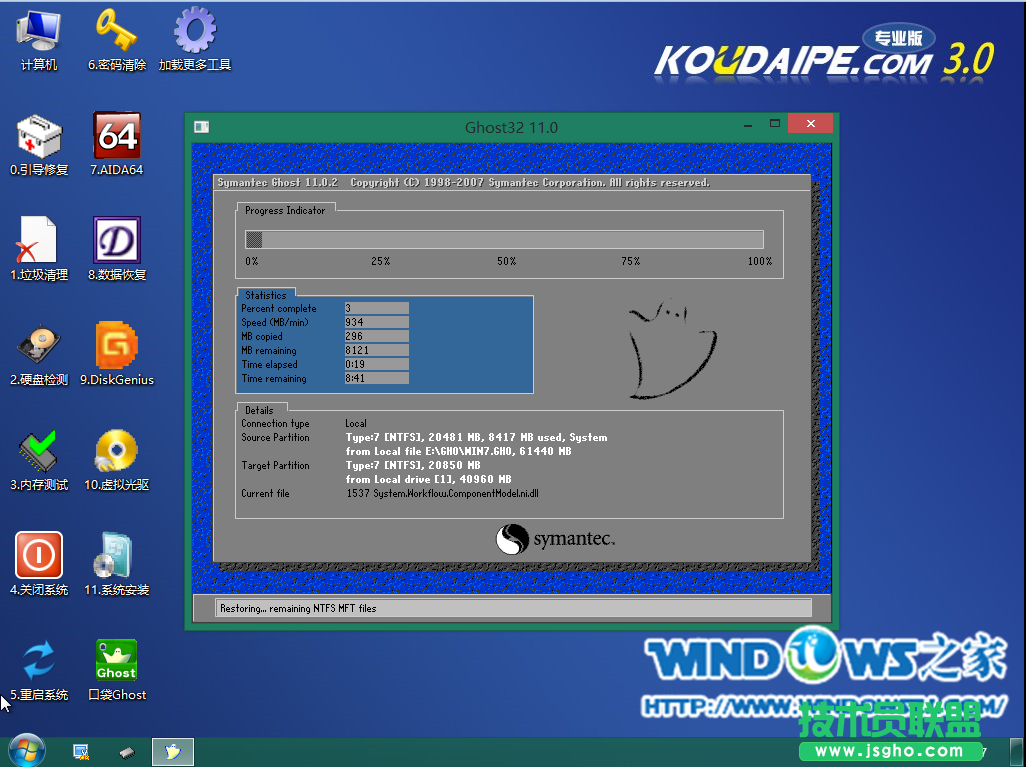This screenshot has width=1026, height=767.
Task: Open the 7.AIDA64 desktop icon
Action: point(117,136)
